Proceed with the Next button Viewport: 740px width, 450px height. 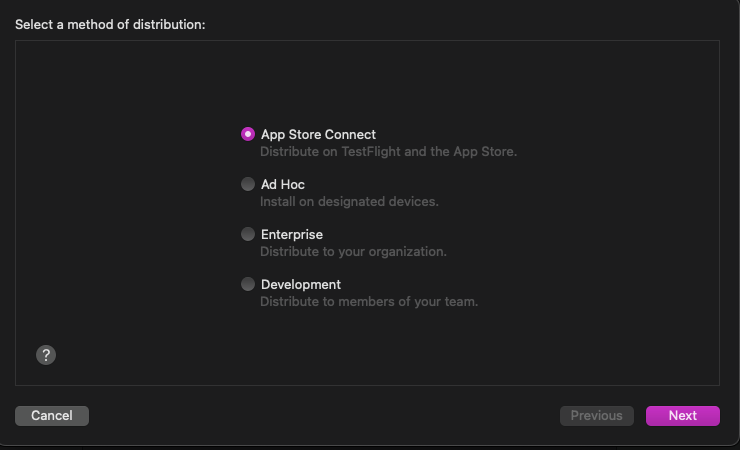[682, 416]
